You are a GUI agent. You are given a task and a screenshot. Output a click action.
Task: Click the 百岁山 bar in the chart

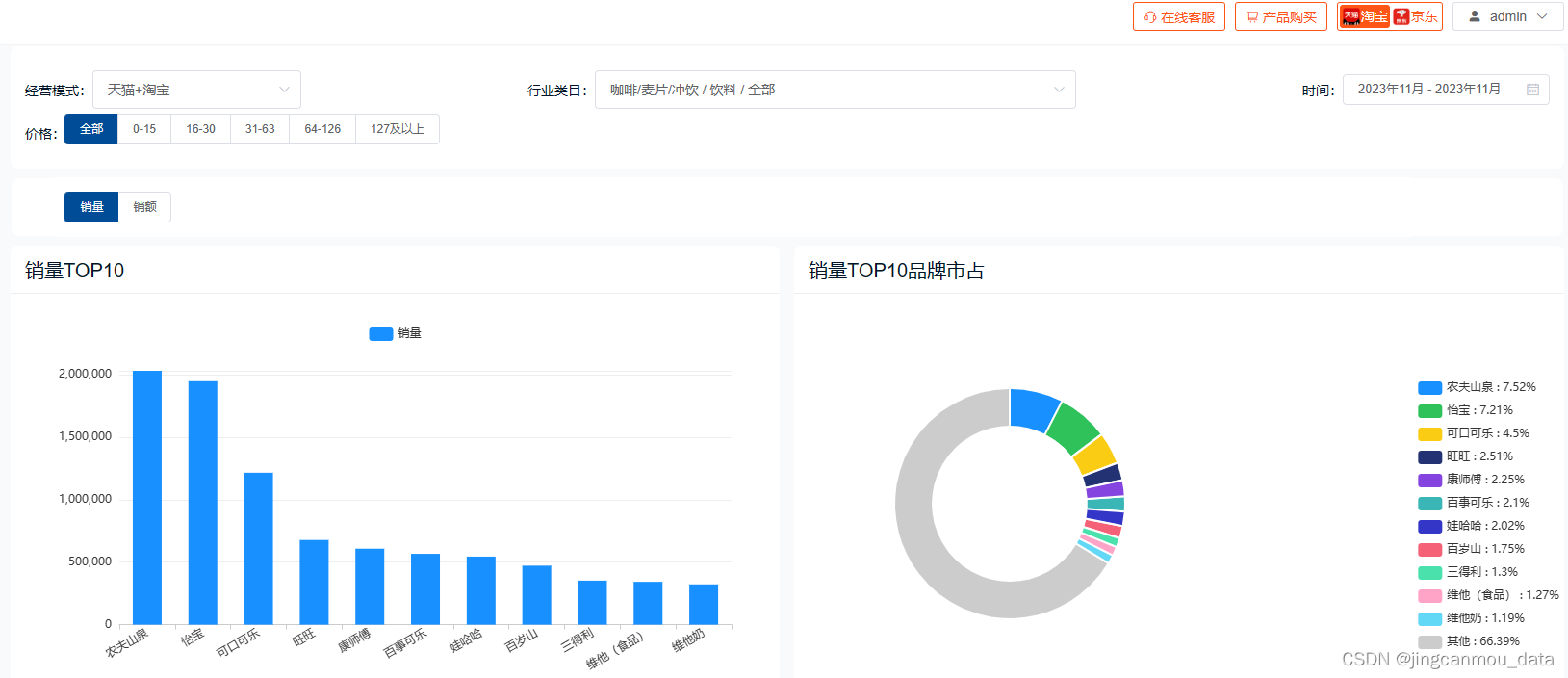click(537, 594)
